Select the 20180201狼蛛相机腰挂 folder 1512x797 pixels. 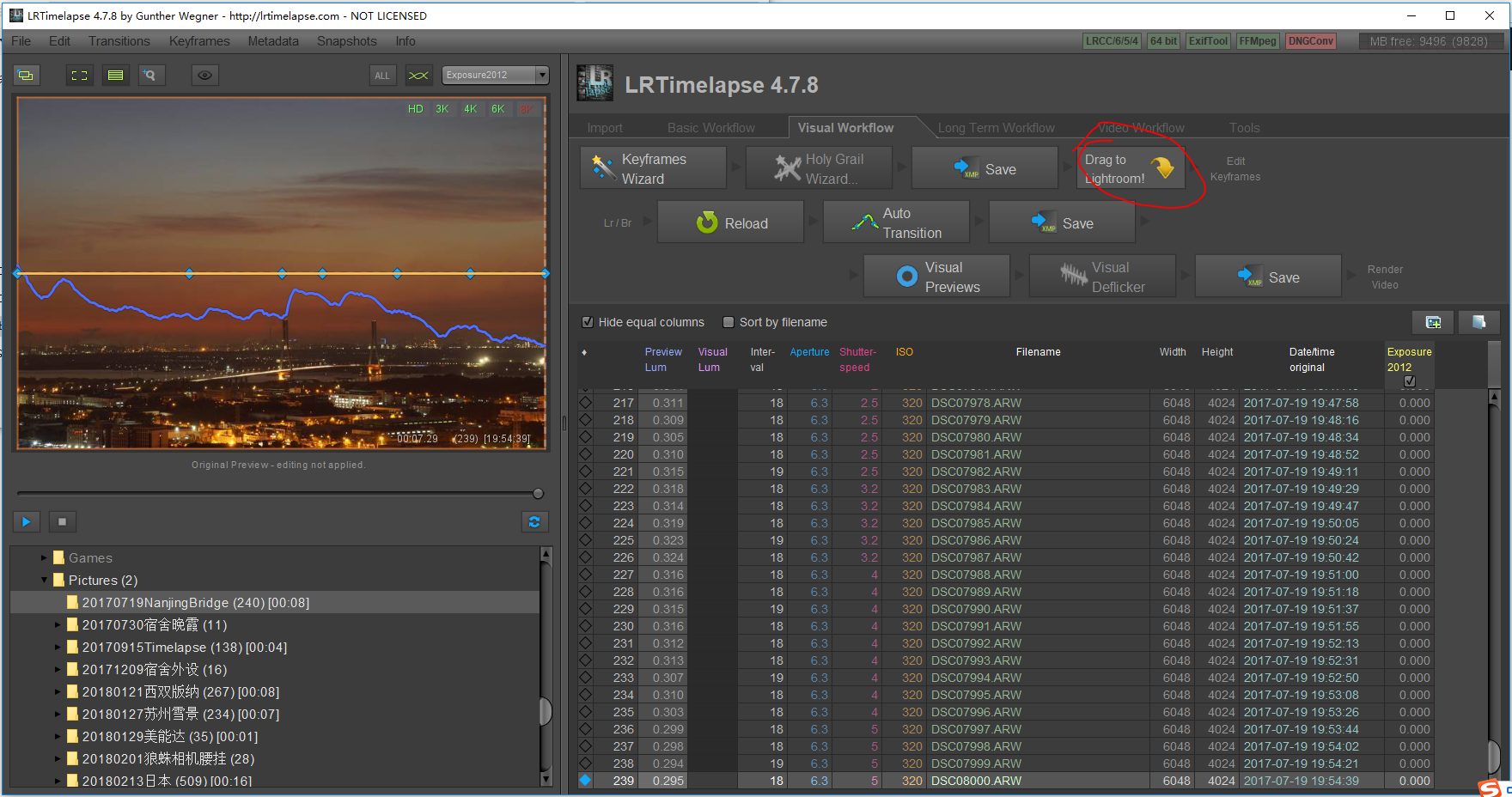pos(275,759)
